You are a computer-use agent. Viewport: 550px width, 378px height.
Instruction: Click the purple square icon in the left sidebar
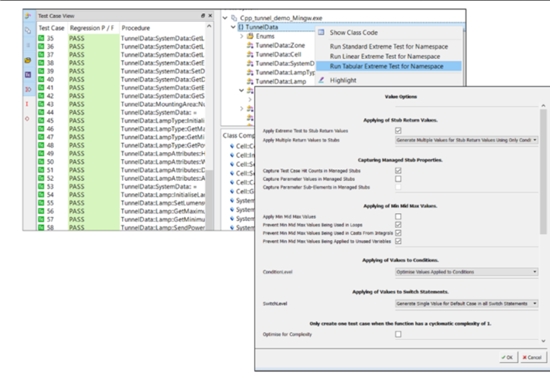(28, 75)
